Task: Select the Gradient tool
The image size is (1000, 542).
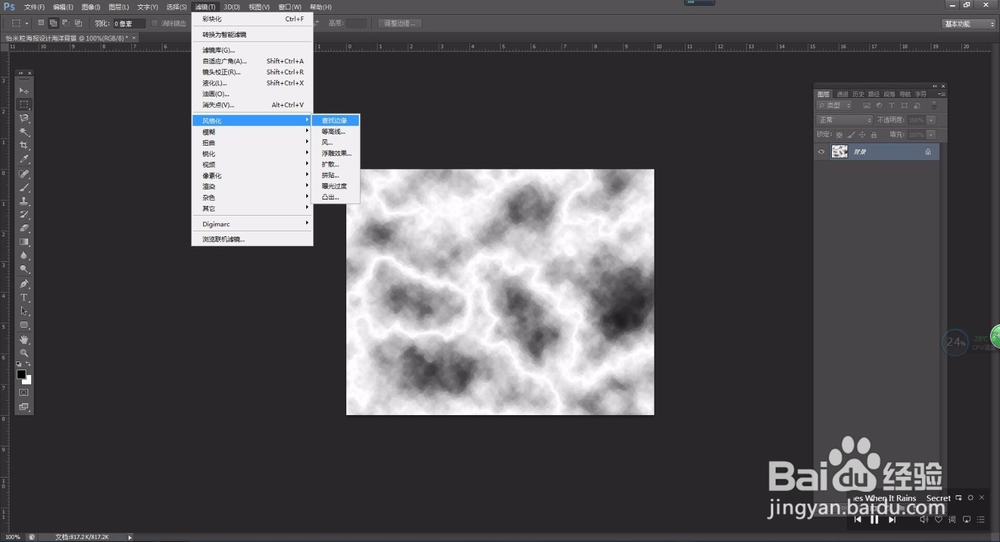Action: [x=24, y=242]
